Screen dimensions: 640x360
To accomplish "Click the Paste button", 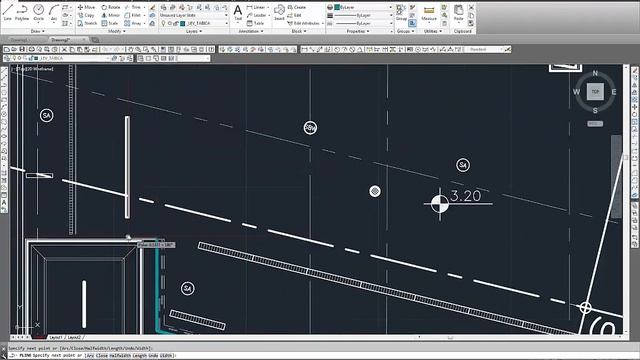I will pos(459,12).
